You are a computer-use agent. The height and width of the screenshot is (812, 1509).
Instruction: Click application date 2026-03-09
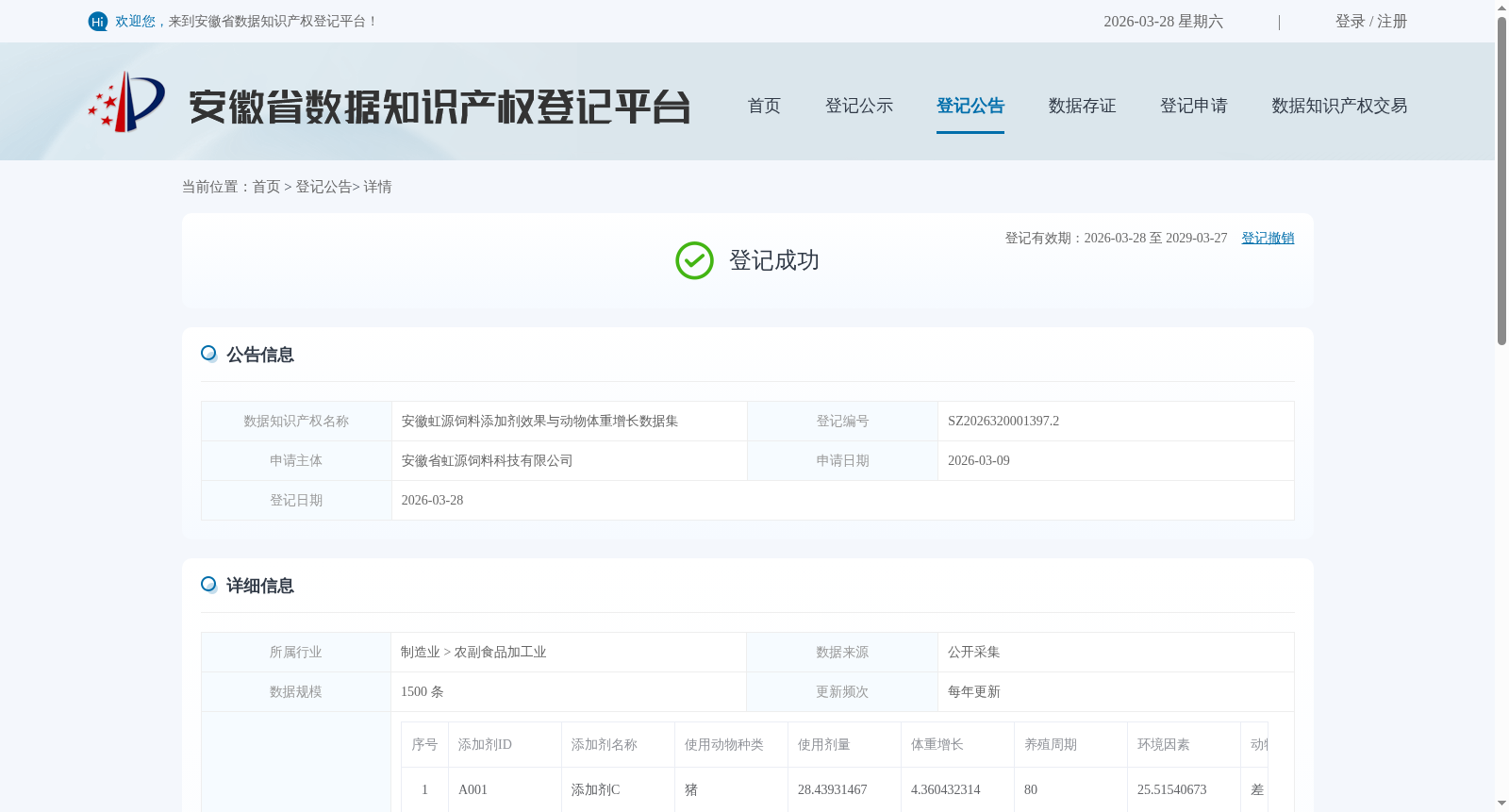pyautogui.click(x=978, y=460)
